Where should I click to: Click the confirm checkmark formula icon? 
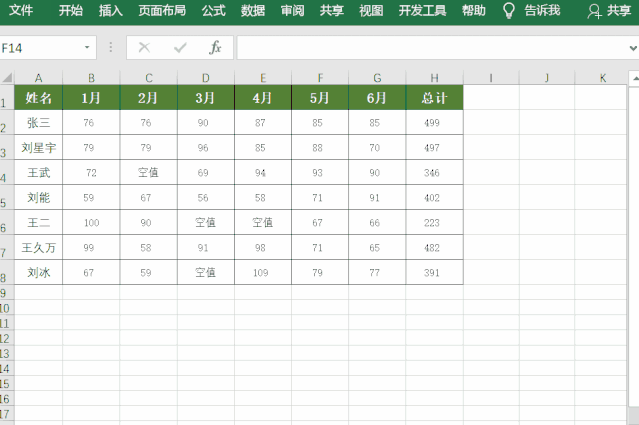click(180, 48)
